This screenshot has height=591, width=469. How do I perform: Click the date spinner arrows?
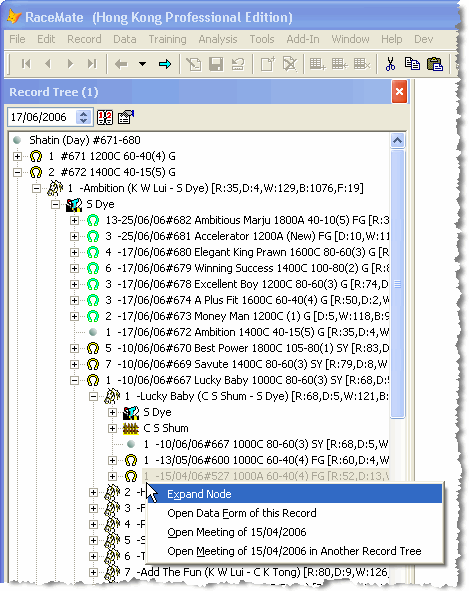coord(83,117)
